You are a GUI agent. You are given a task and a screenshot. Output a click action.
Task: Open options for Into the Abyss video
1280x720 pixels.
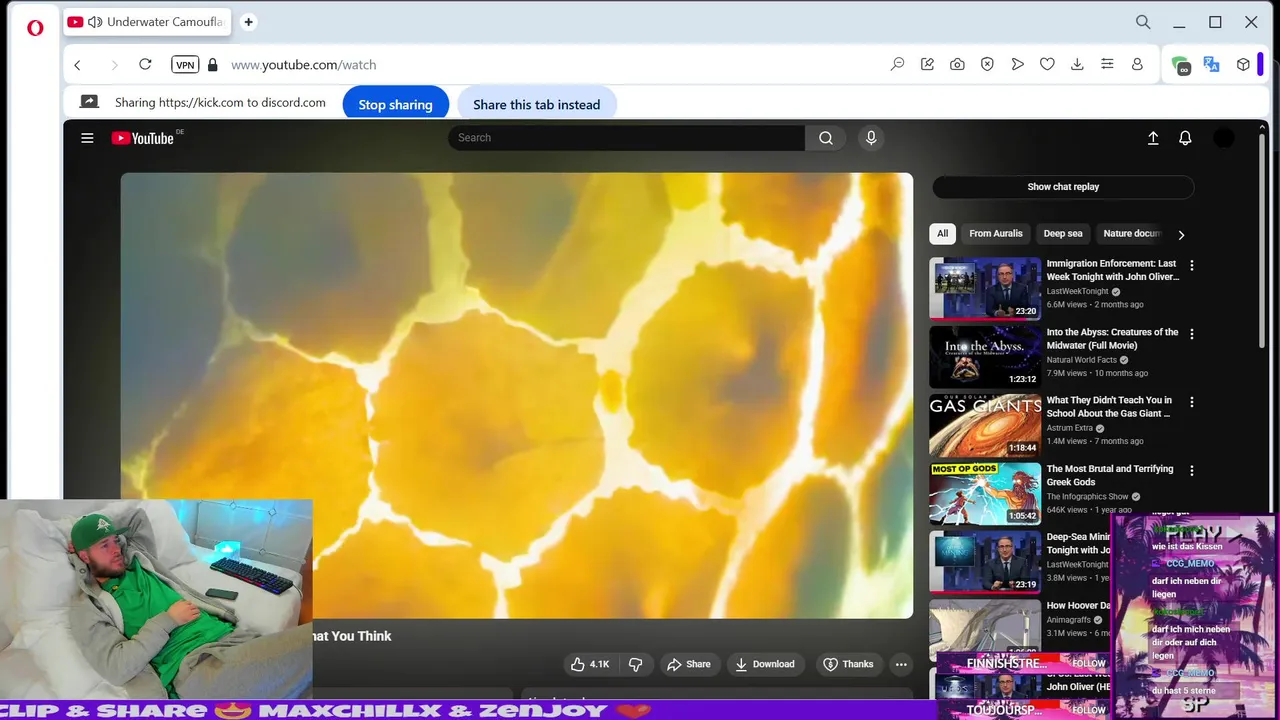pos(1191,334)
